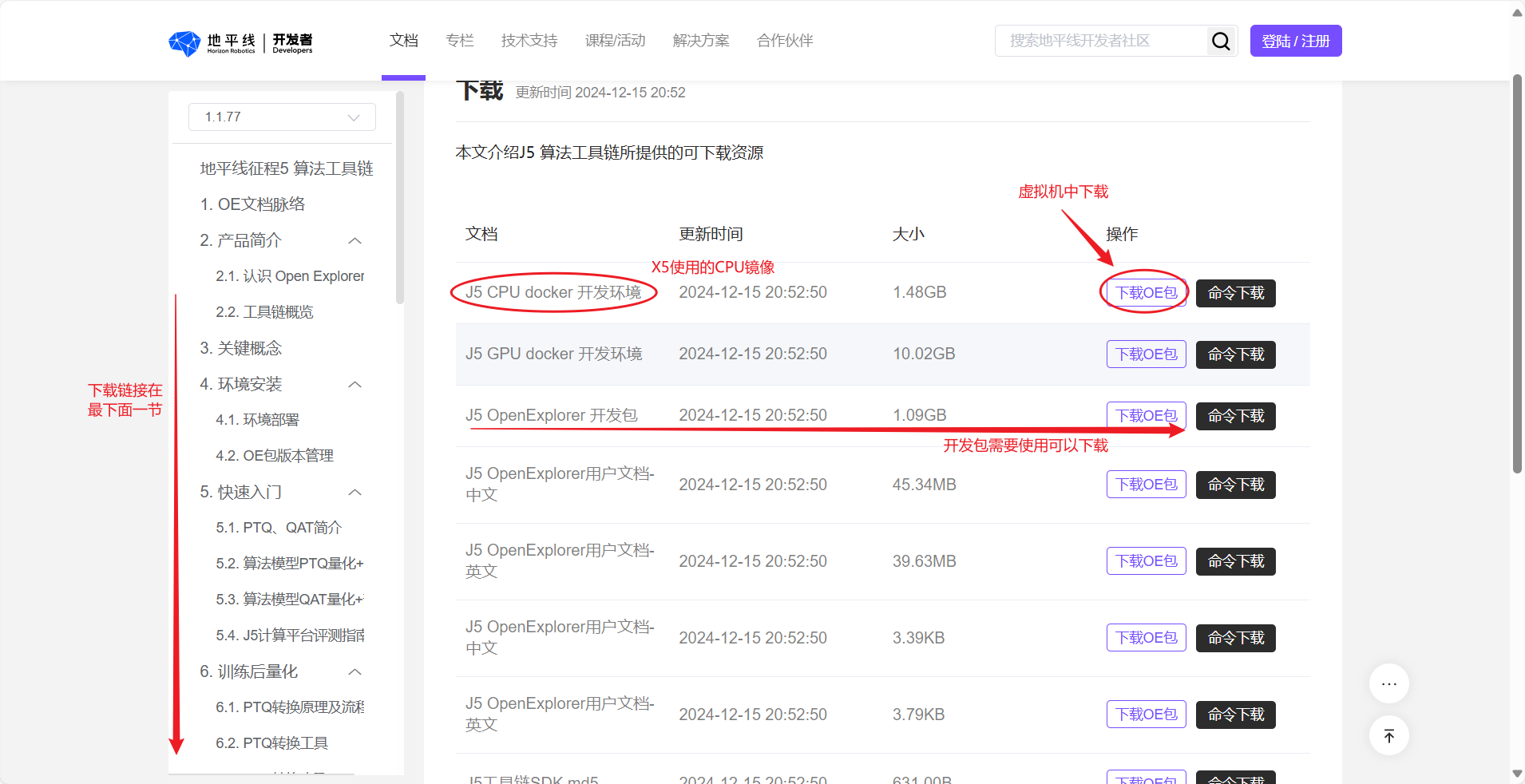
Task: Collapse the 2. 产品简介 section
Action: click(x=355, y=240)
